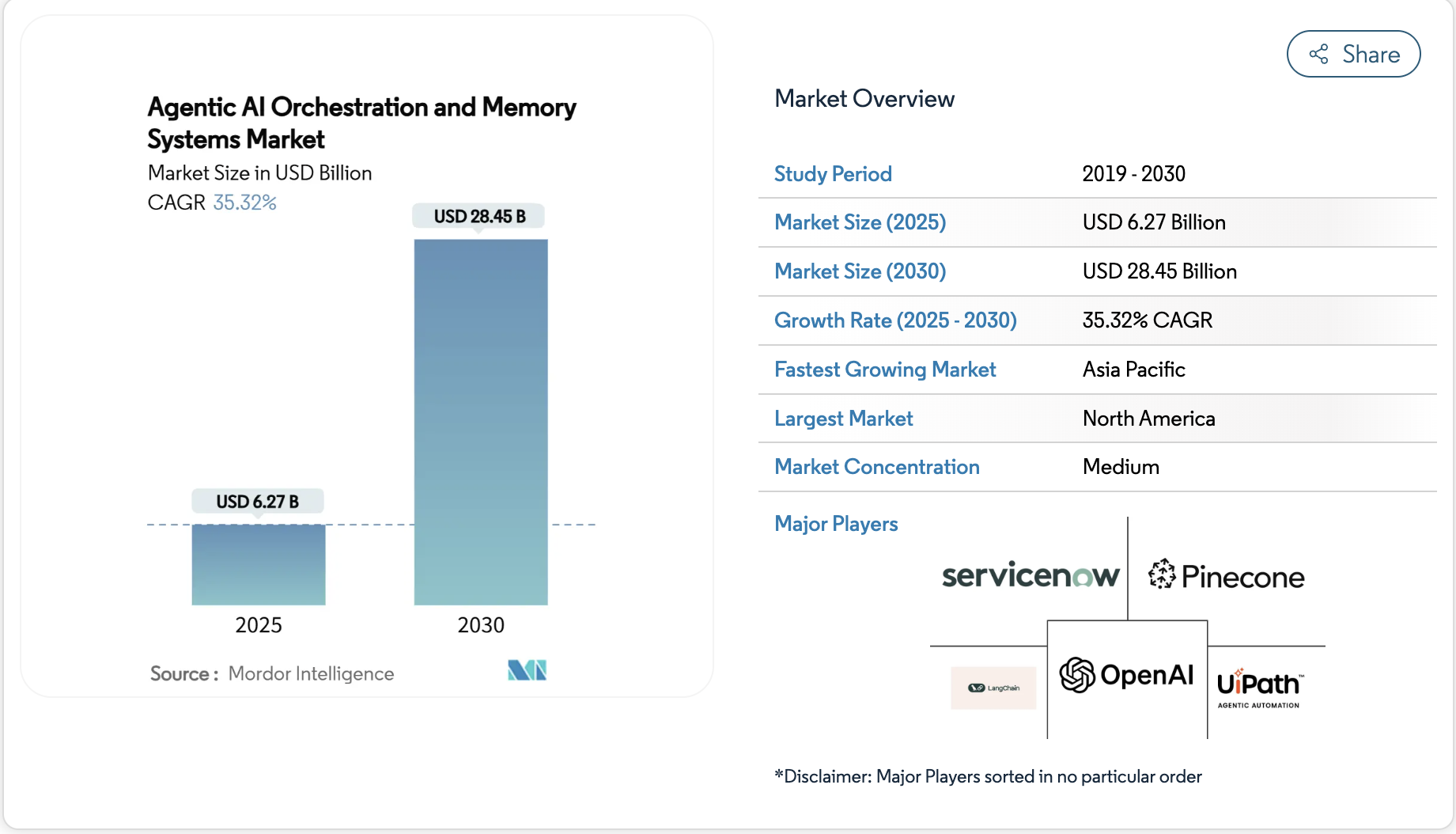Image resolution: width=1456 pixels, height=834 pixels.
Task: Open the Market Concentration link
Action: pyautogui.click(x=876, y=467)
